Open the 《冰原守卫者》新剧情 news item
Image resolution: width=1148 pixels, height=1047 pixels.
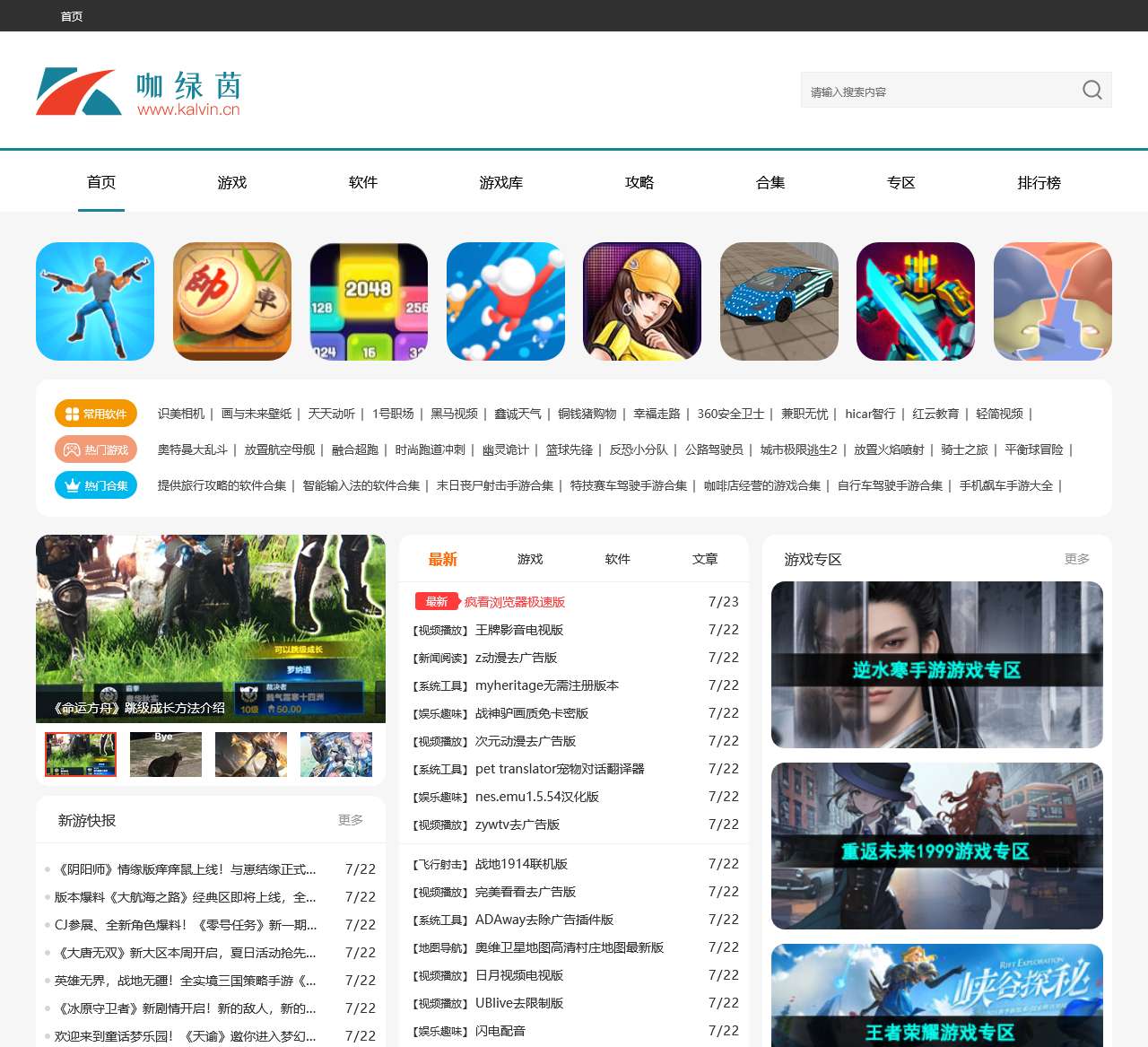click(x=186, y=1008)
